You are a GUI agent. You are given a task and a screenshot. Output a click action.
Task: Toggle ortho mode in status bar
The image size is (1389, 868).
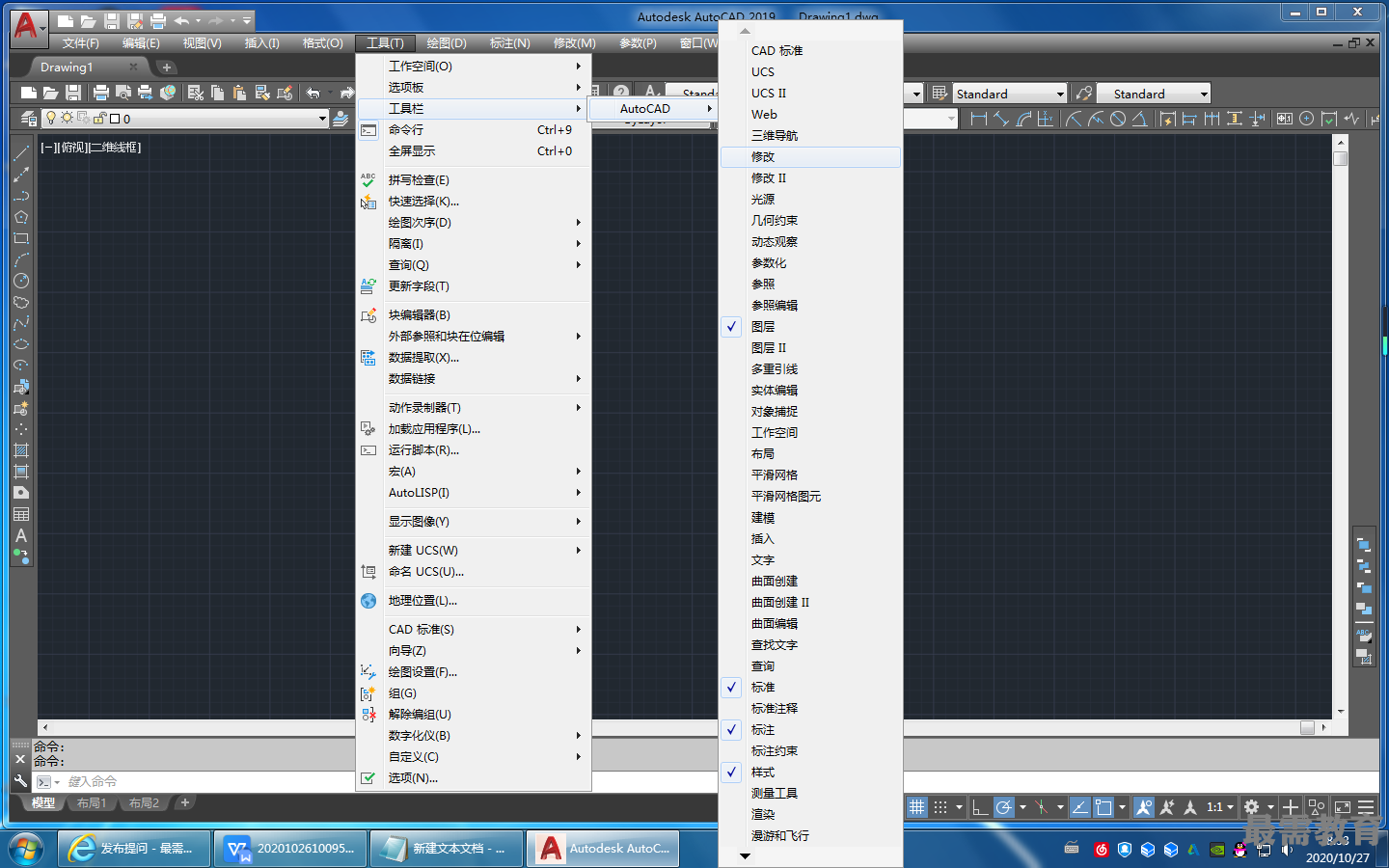[x=980, y=806]
